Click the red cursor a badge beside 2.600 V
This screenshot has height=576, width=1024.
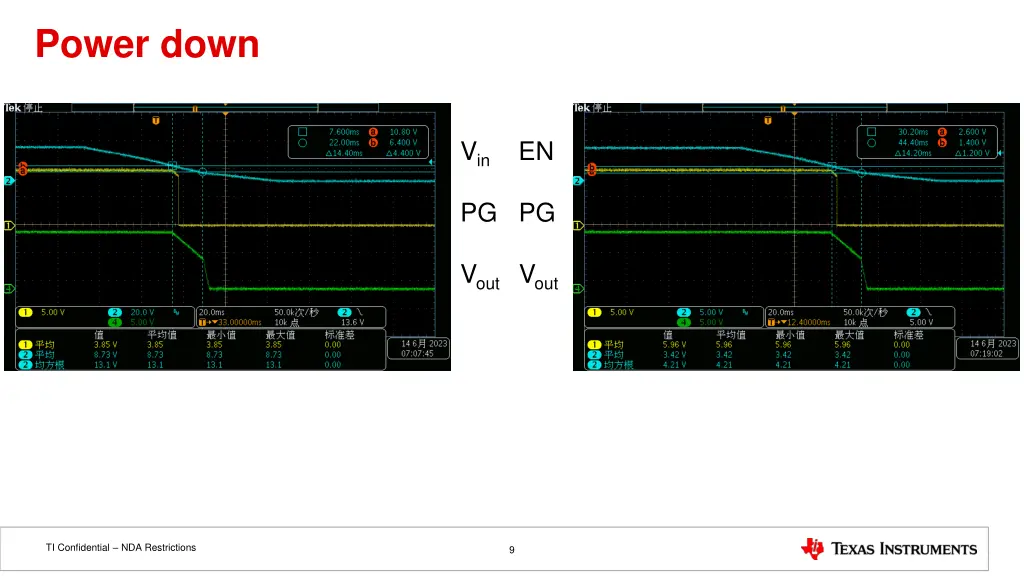(942, 132)
